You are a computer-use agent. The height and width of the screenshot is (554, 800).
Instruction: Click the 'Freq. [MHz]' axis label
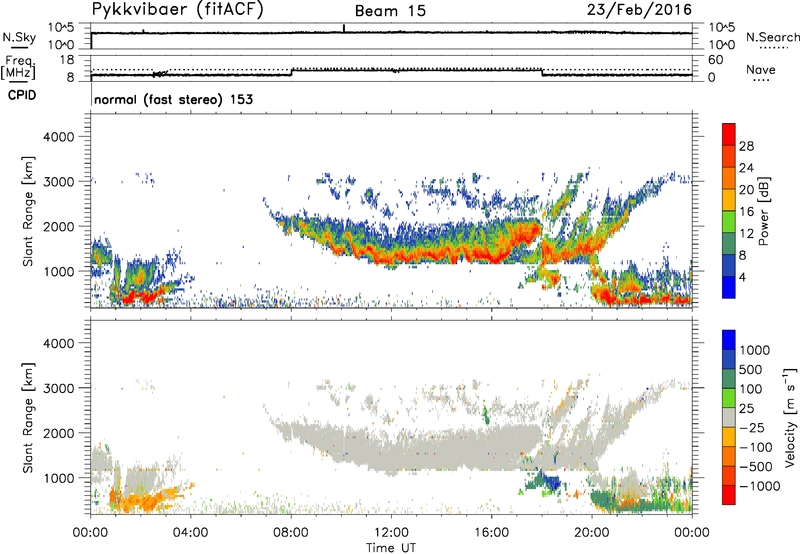(x=18, y=67)
